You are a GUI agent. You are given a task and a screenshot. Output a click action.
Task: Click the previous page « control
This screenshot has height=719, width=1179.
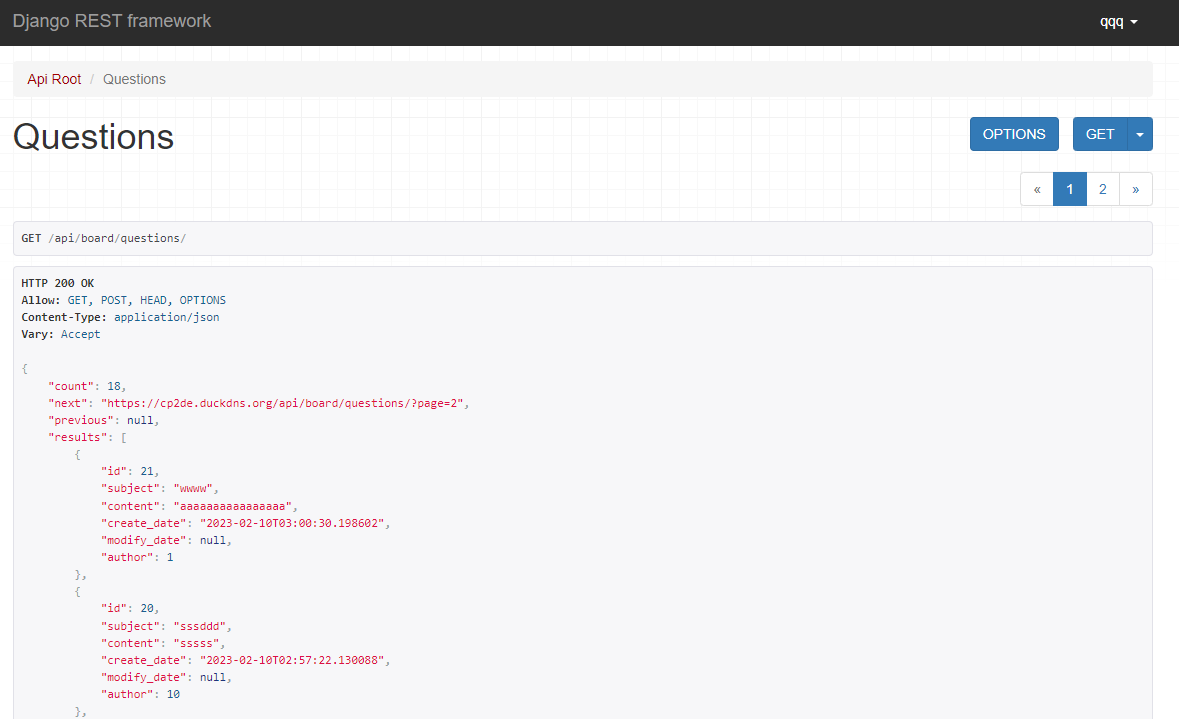point(1036,188)
